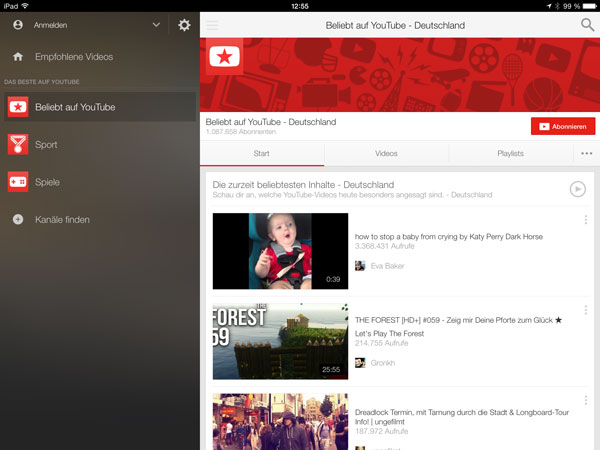Click the Anmelden sign-in label
The height and width of the screenshot is (450, 600).
click(51, 25)
